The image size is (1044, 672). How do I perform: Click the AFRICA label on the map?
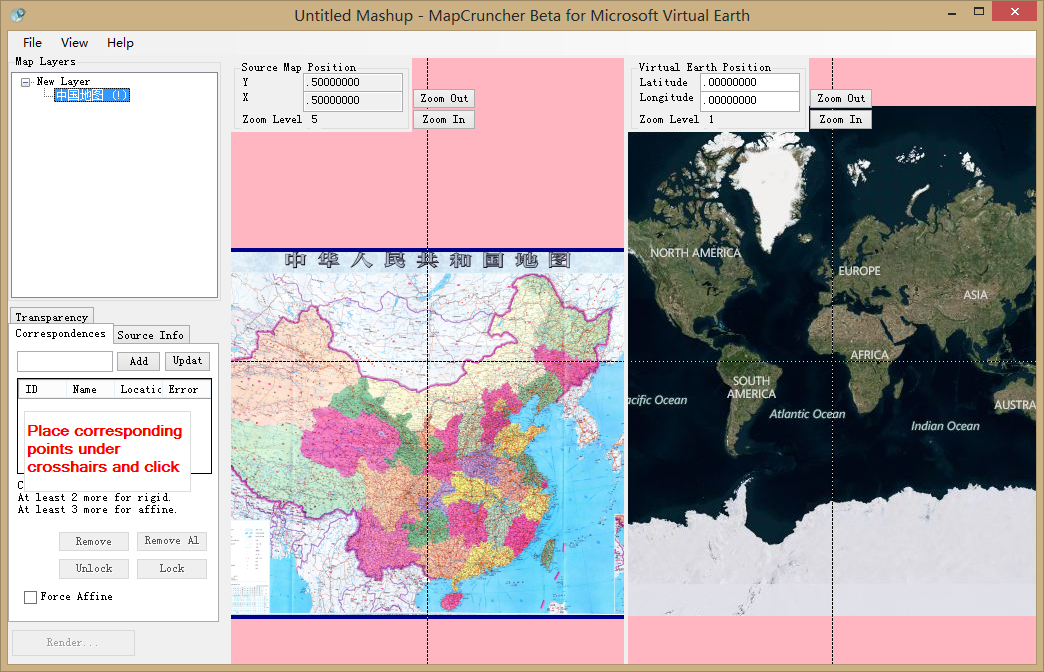point(869,355)
